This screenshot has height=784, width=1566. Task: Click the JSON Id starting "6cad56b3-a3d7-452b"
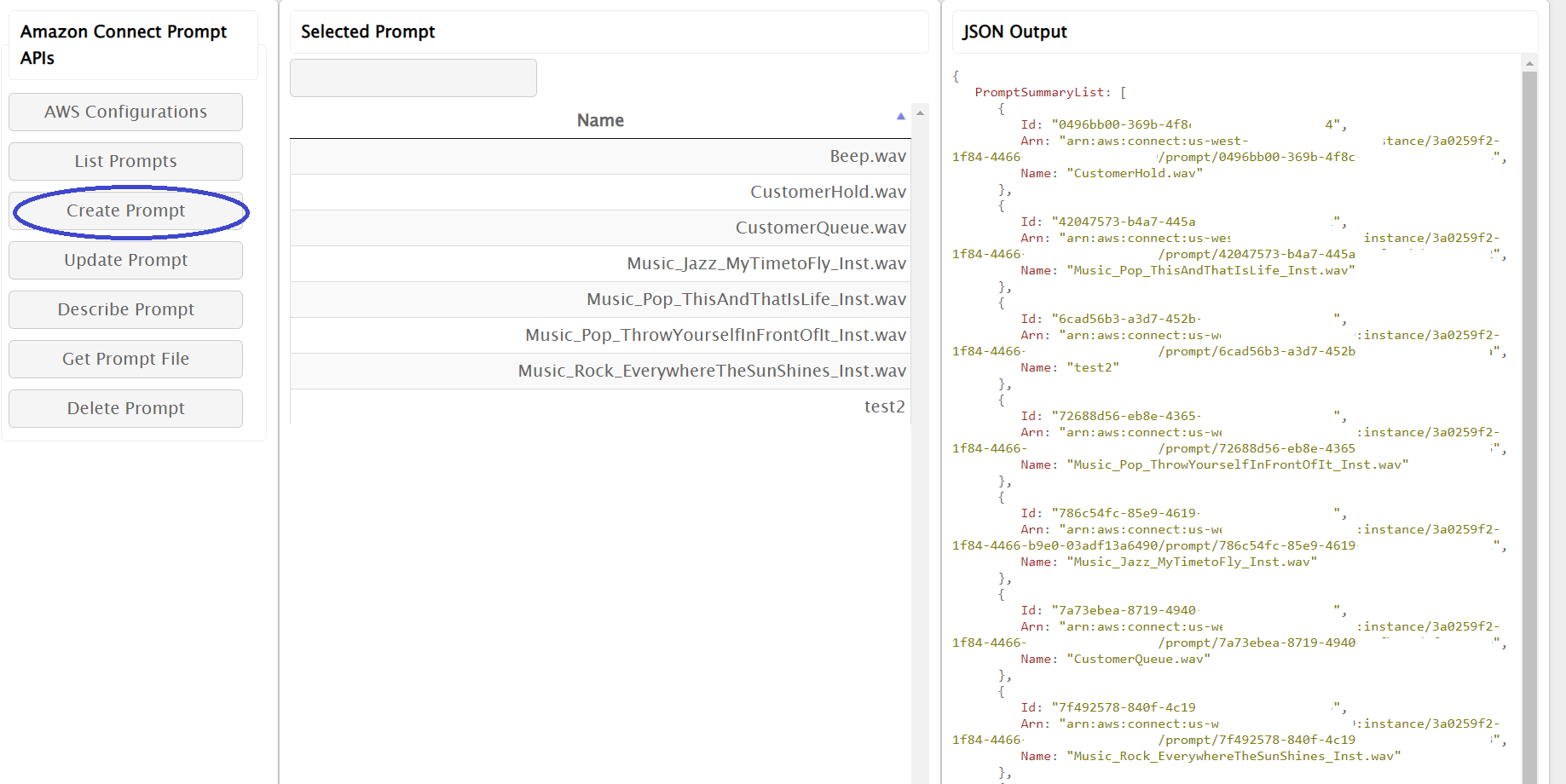pos(1125,319)
